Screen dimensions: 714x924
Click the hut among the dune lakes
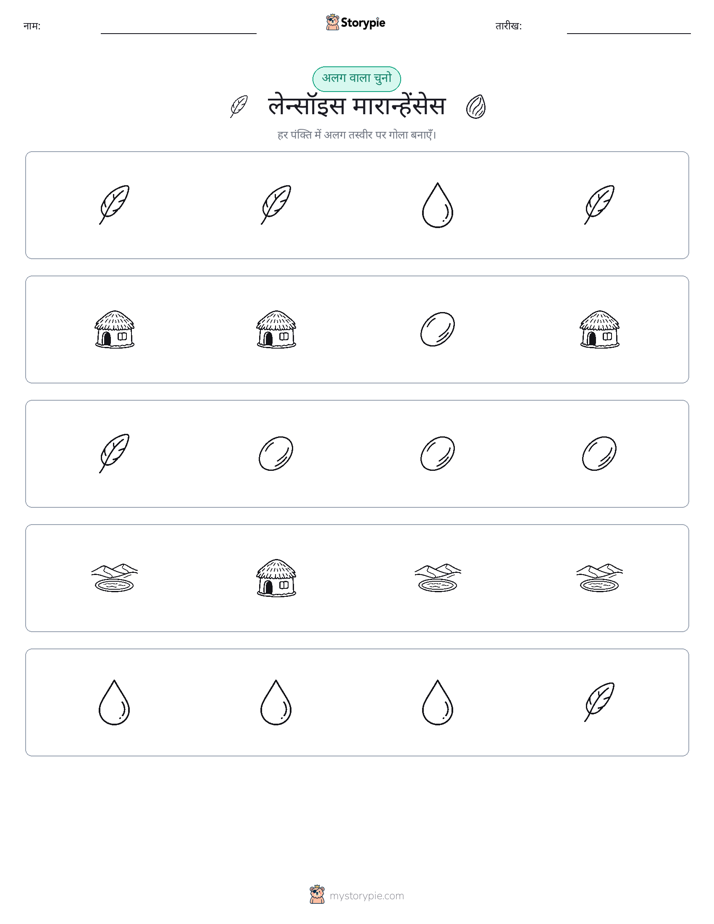point(276,578)
